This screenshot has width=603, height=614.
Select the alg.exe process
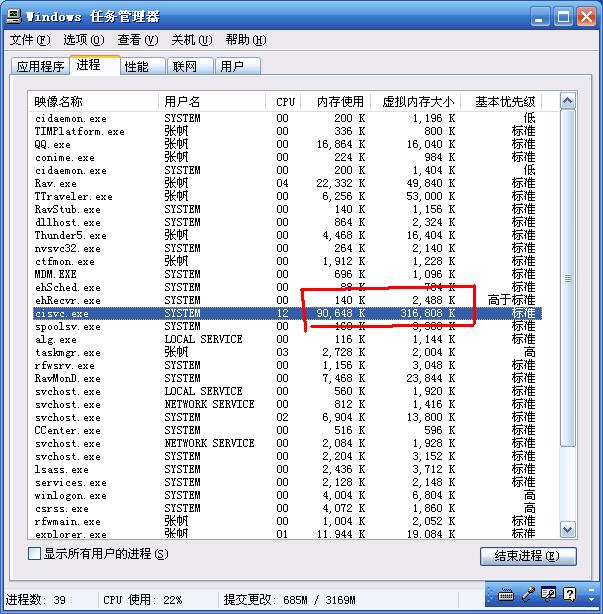pos(287,339)
